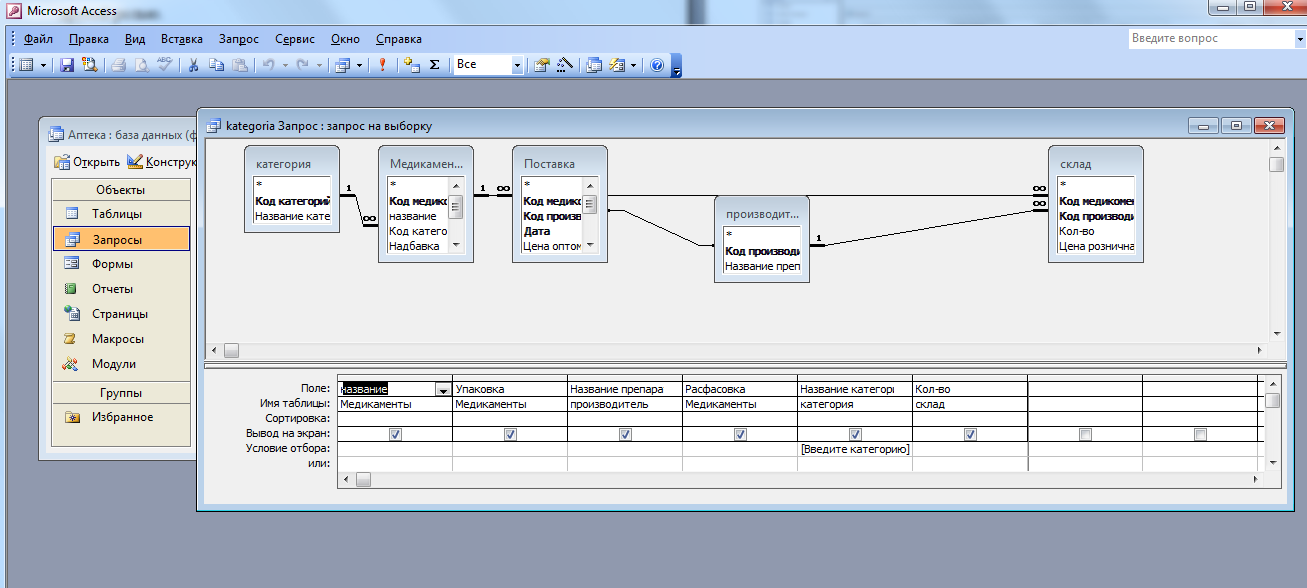Viewport: 1307px width, 588px height.
Task: Click the Объекты header bar
Action: pos(121,190)
